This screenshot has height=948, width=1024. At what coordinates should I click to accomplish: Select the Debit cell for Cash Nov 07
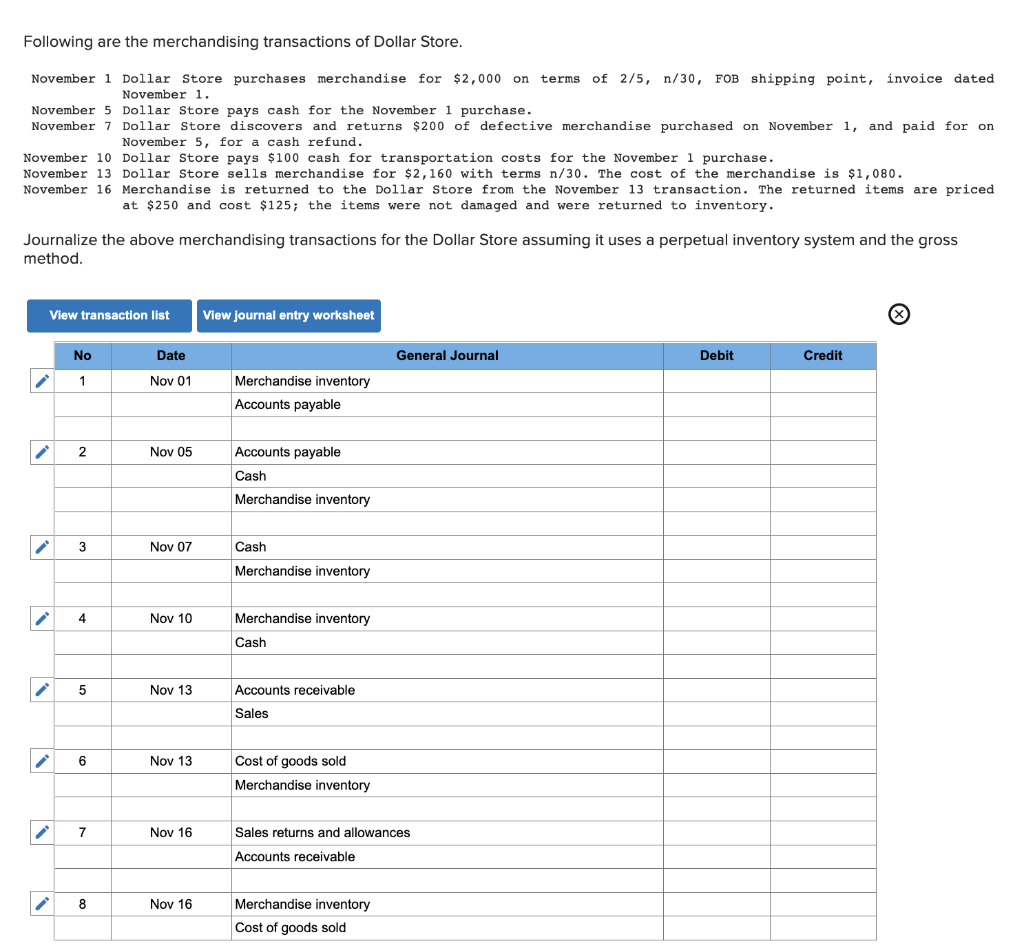point(716,547)
